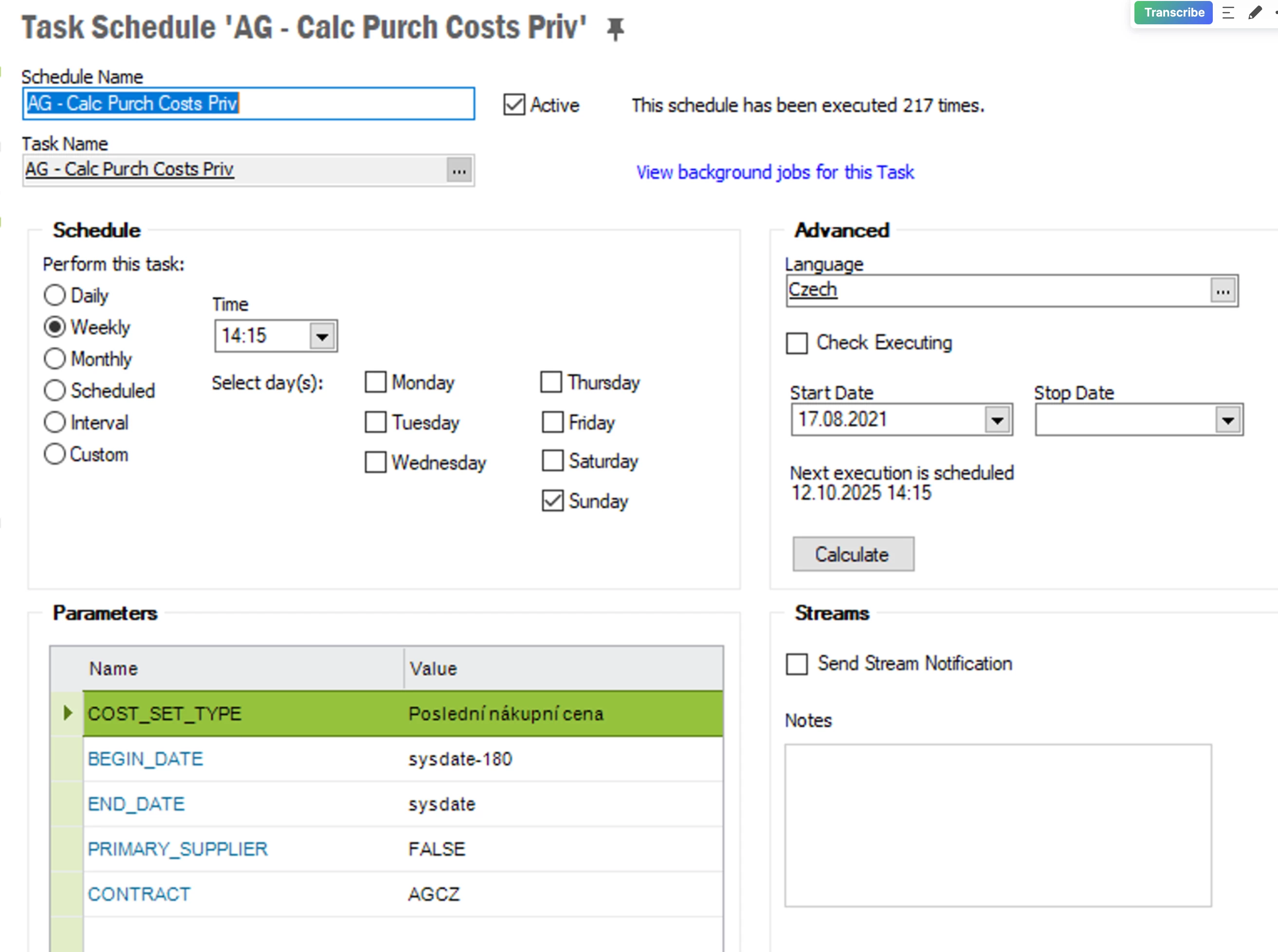This screenshot has height=952, width=1278.
Task: Enable the Check Executing checkbox
Action: (x=797, y=343)
